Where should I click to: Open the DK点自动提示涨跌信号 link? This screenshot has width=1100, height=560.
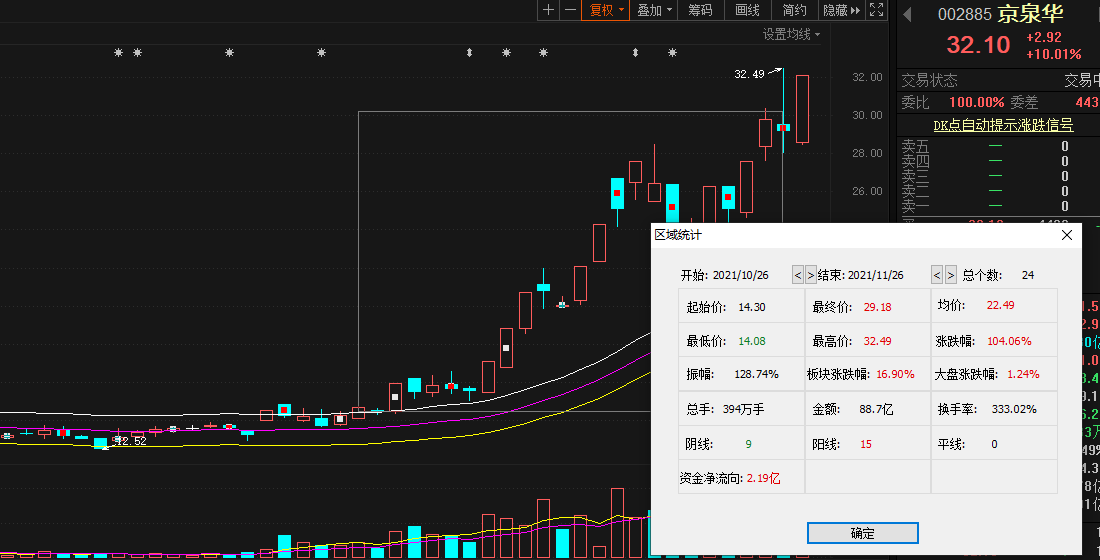coord(1002,125)
